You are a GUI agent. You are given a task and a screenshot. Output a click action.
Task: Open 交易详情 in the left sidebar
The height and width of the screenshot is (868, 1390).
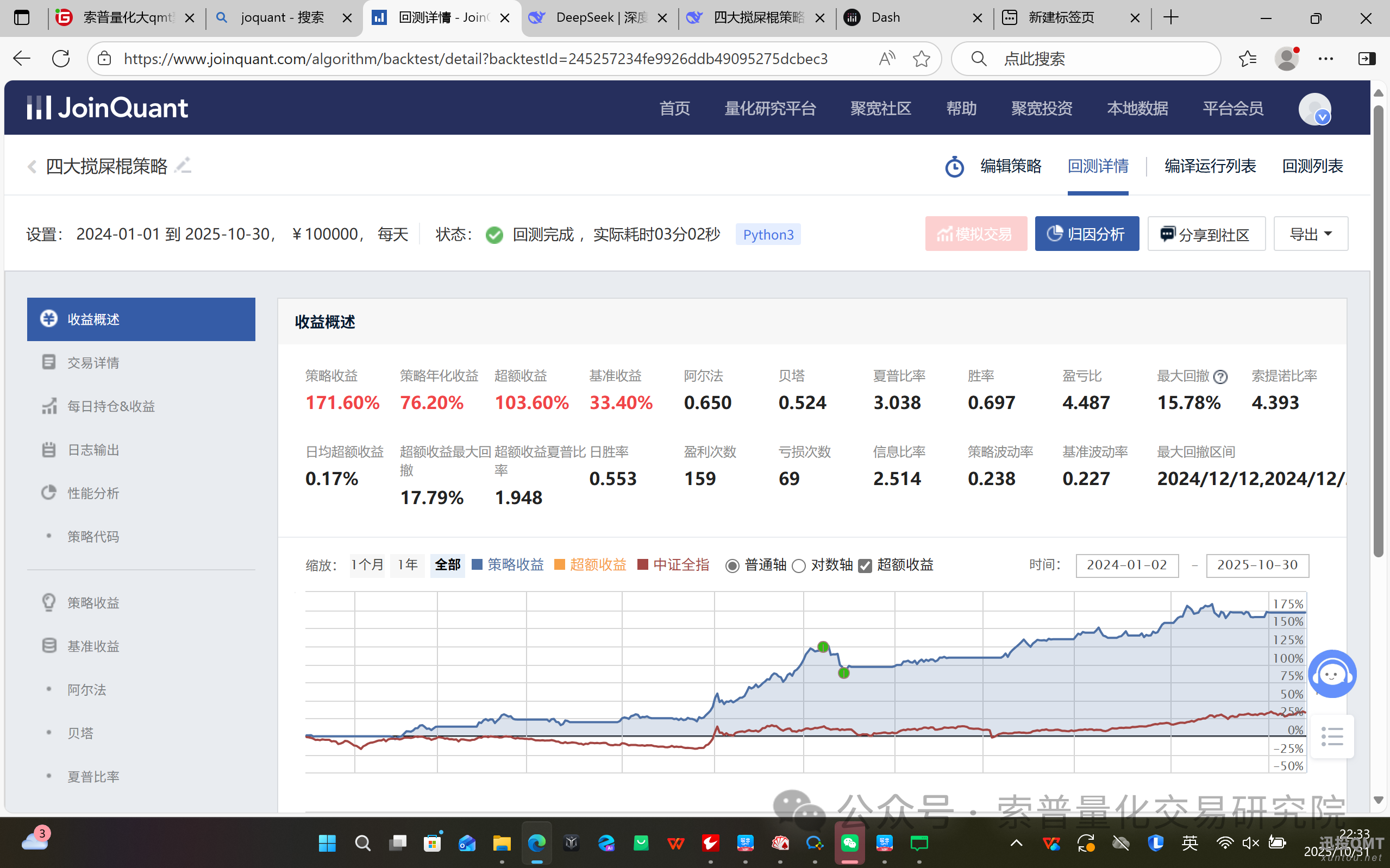[x=93, y=363]
